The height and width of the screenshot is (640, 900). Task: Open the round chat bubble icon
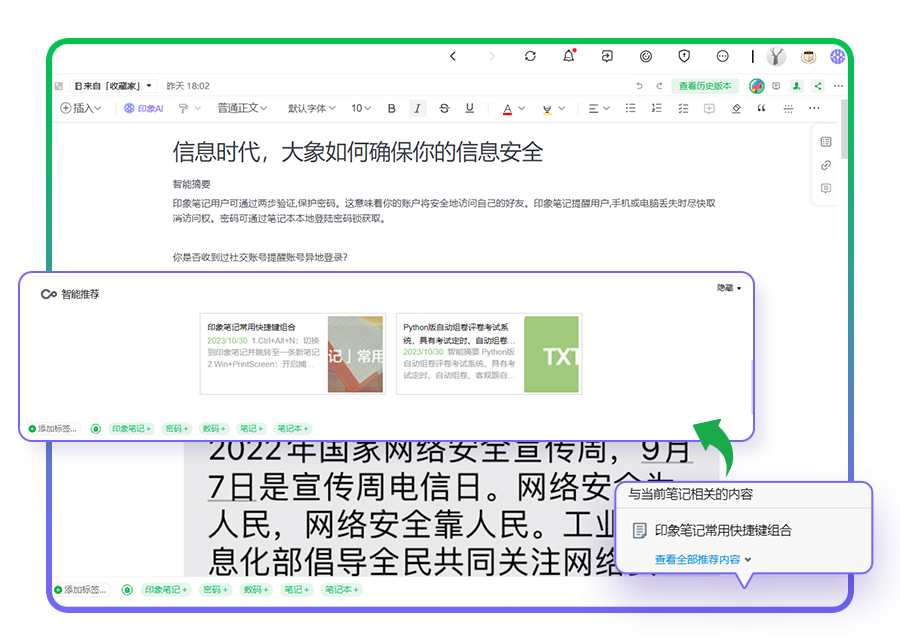pyautogui.click(x=723, y=56)
